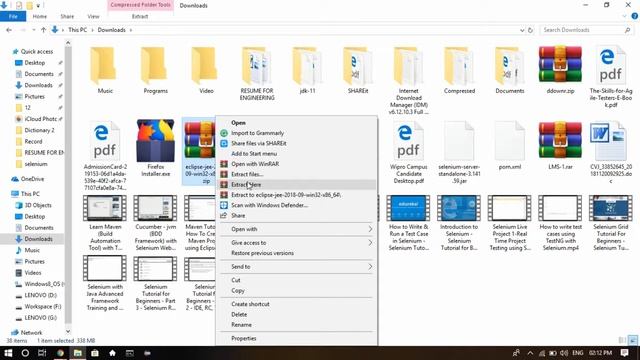Open Task View on taskbar

(x=42, y=353)
